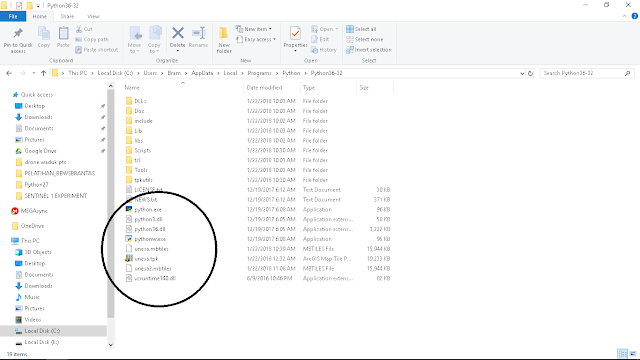Open the New item dropdown
Screen dimensions: 640x360
click(x=253, y=29)
